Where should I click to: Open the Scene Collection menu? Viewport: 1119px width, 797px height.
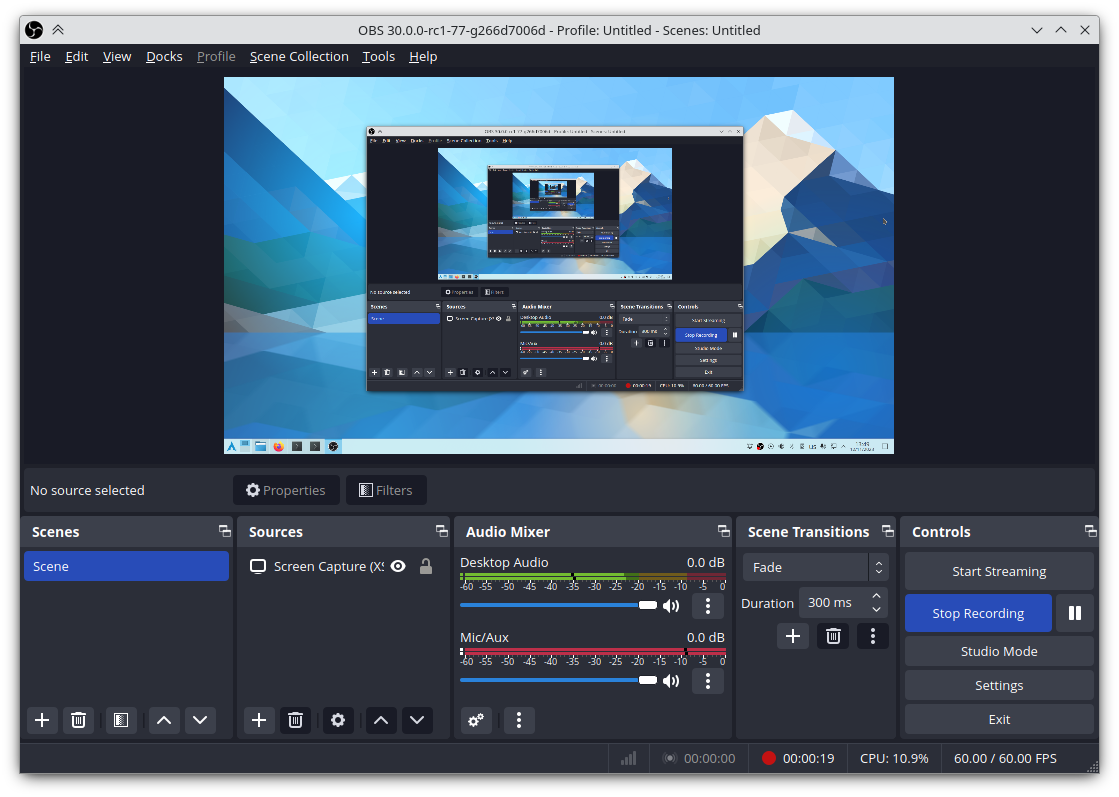pos(299,57)
